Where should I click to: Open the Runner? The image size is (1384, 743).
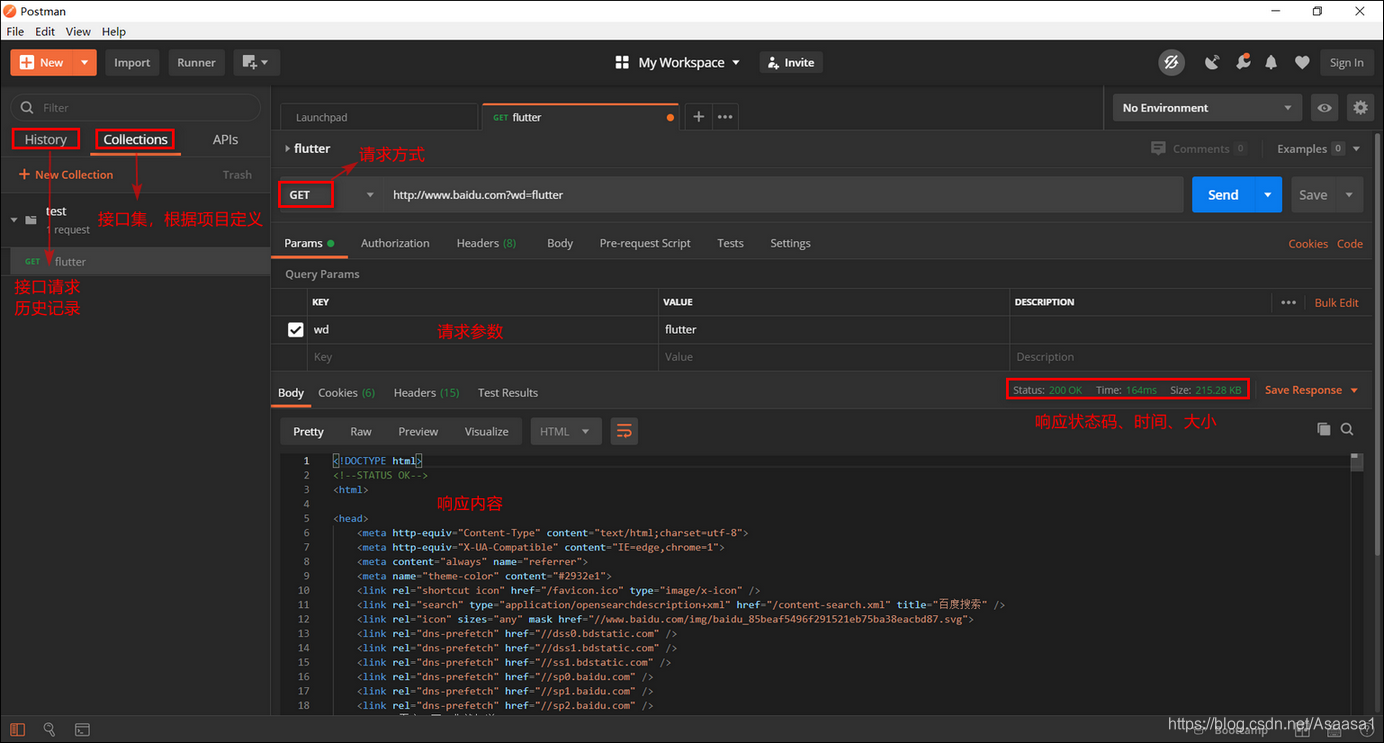click(x=196, y=62)
